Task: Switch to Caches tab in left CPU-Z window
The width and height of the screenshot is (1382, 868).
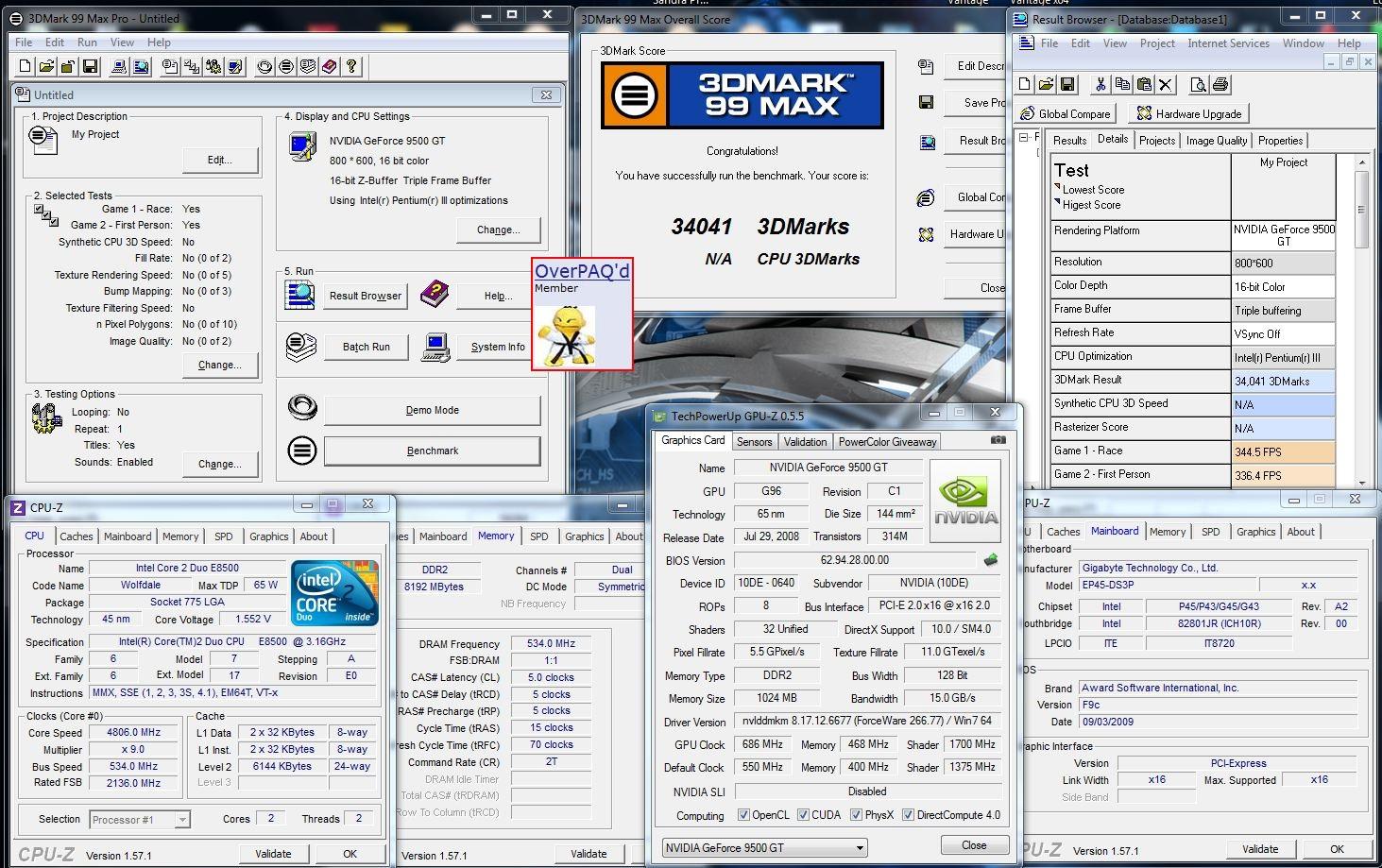Action: pos(77,536)
